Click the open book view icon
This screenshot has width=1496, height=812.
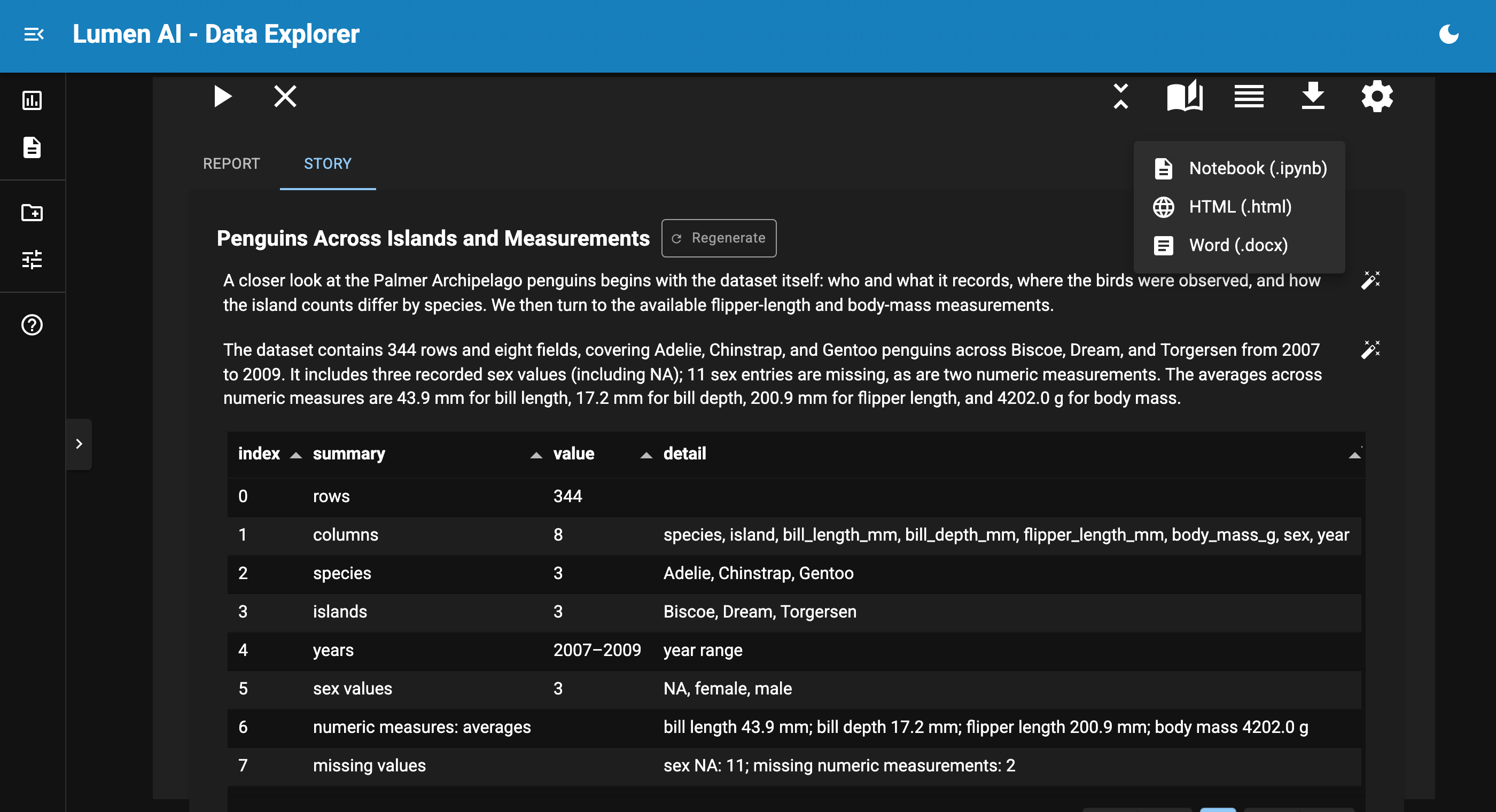click(1185, 95)
